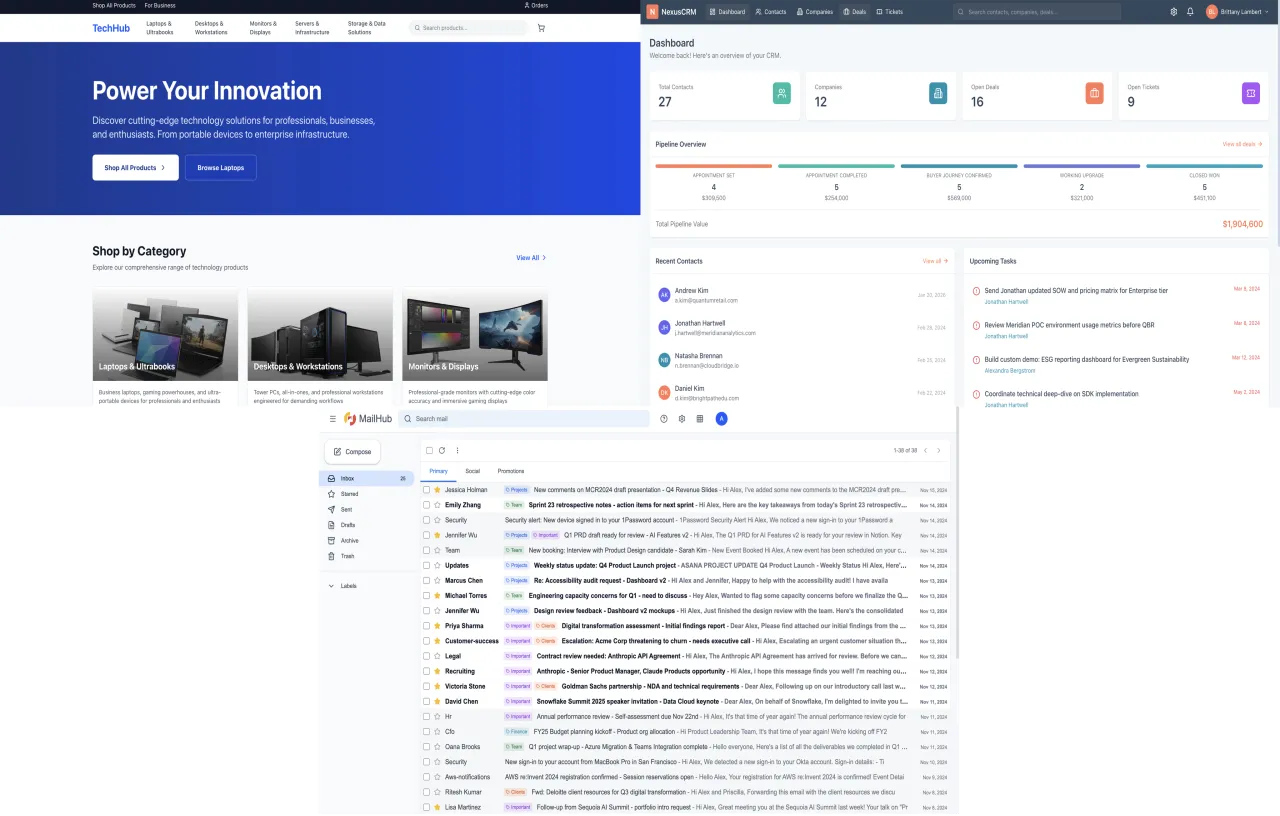
Task: Click View all deals link
Action: coord(1242,144)
